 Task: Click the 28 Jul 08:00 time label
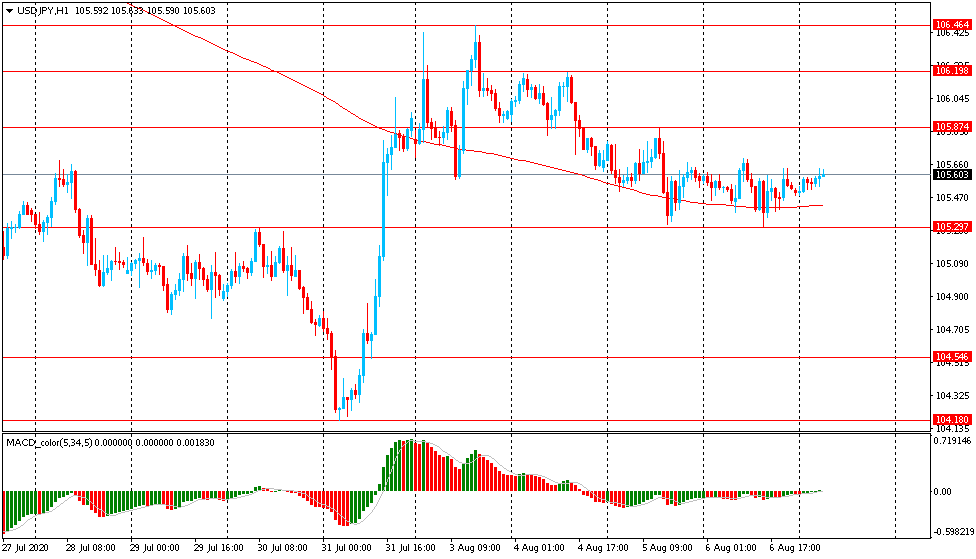(x=90, y=548)
